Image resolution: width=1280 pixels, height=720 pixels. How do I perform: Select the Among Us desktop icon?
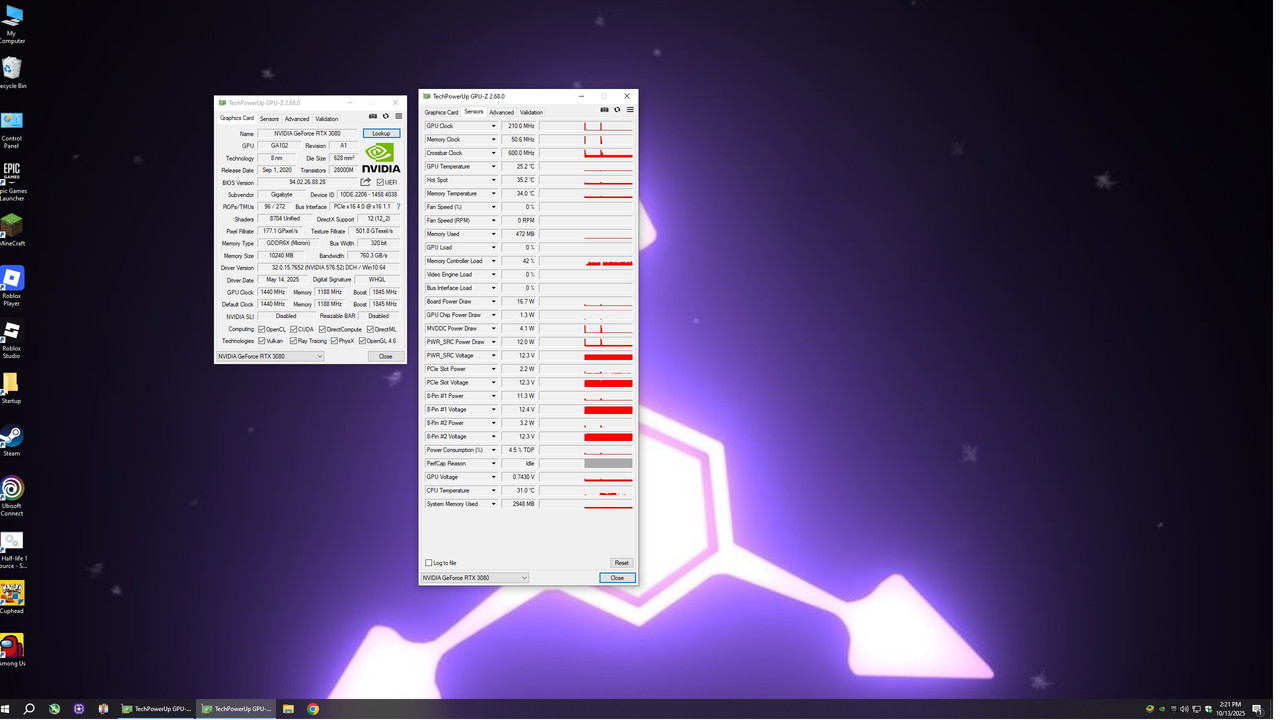12,650
